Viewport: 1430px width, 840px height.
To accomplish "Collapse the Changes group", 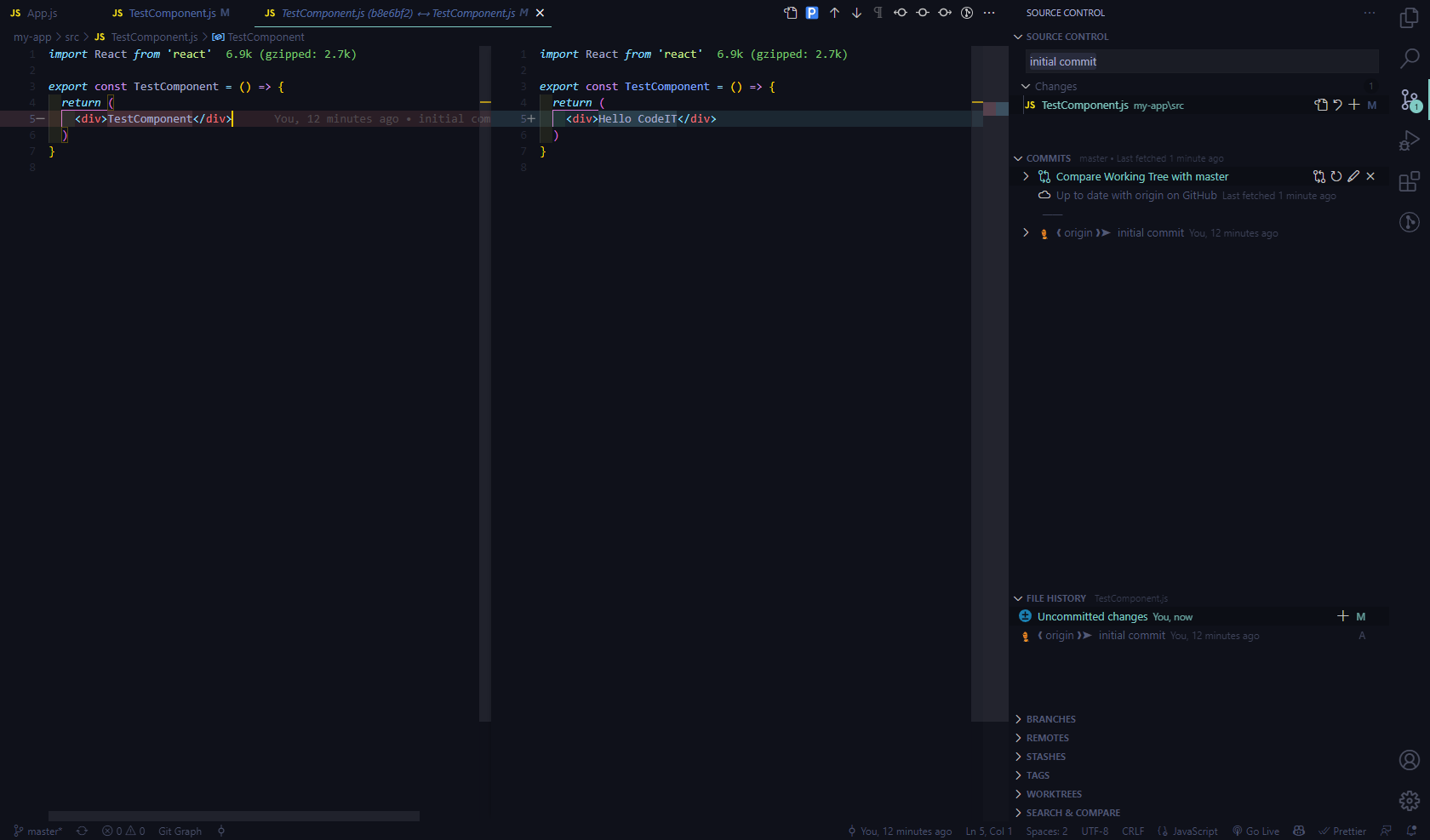I will click(x=1026, y=86).
